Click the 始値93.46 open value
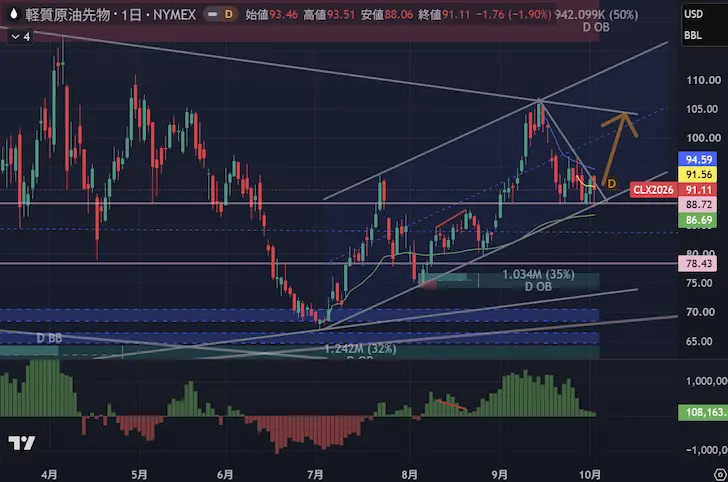 click(x=272, y=15)
